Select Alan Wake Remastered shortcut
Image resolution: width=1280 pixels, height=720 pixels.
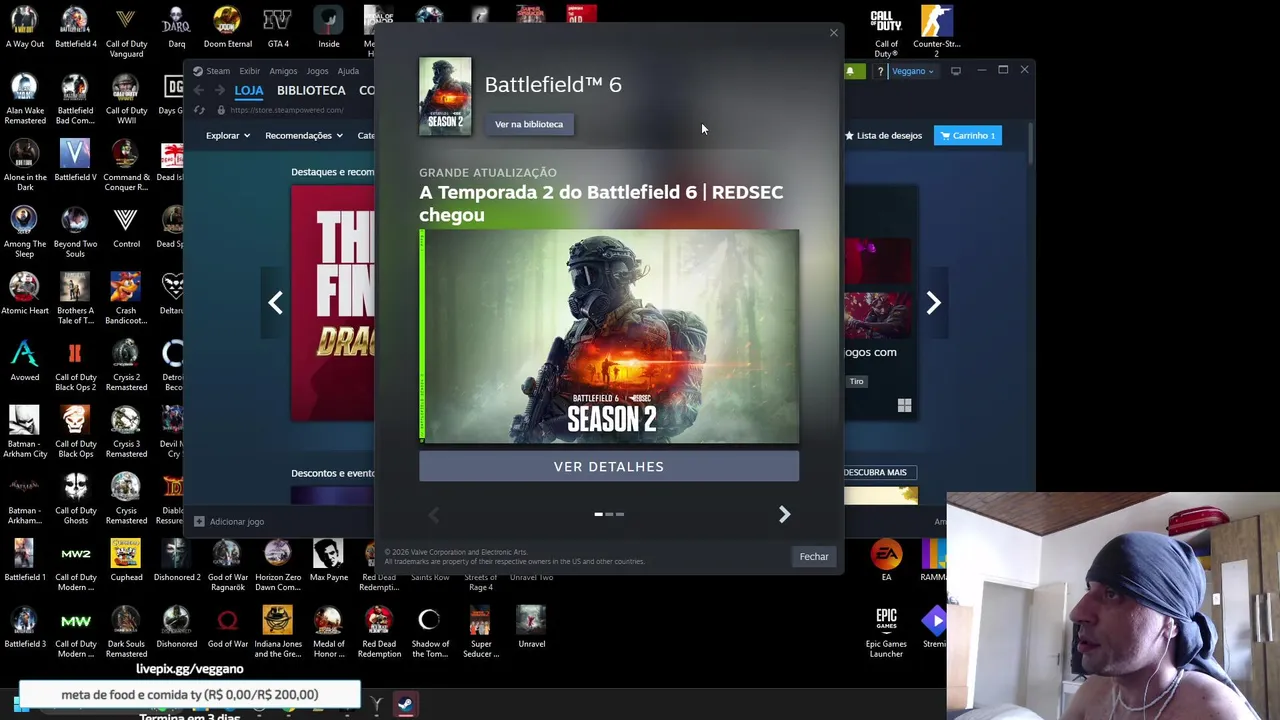tap(24, 99)
